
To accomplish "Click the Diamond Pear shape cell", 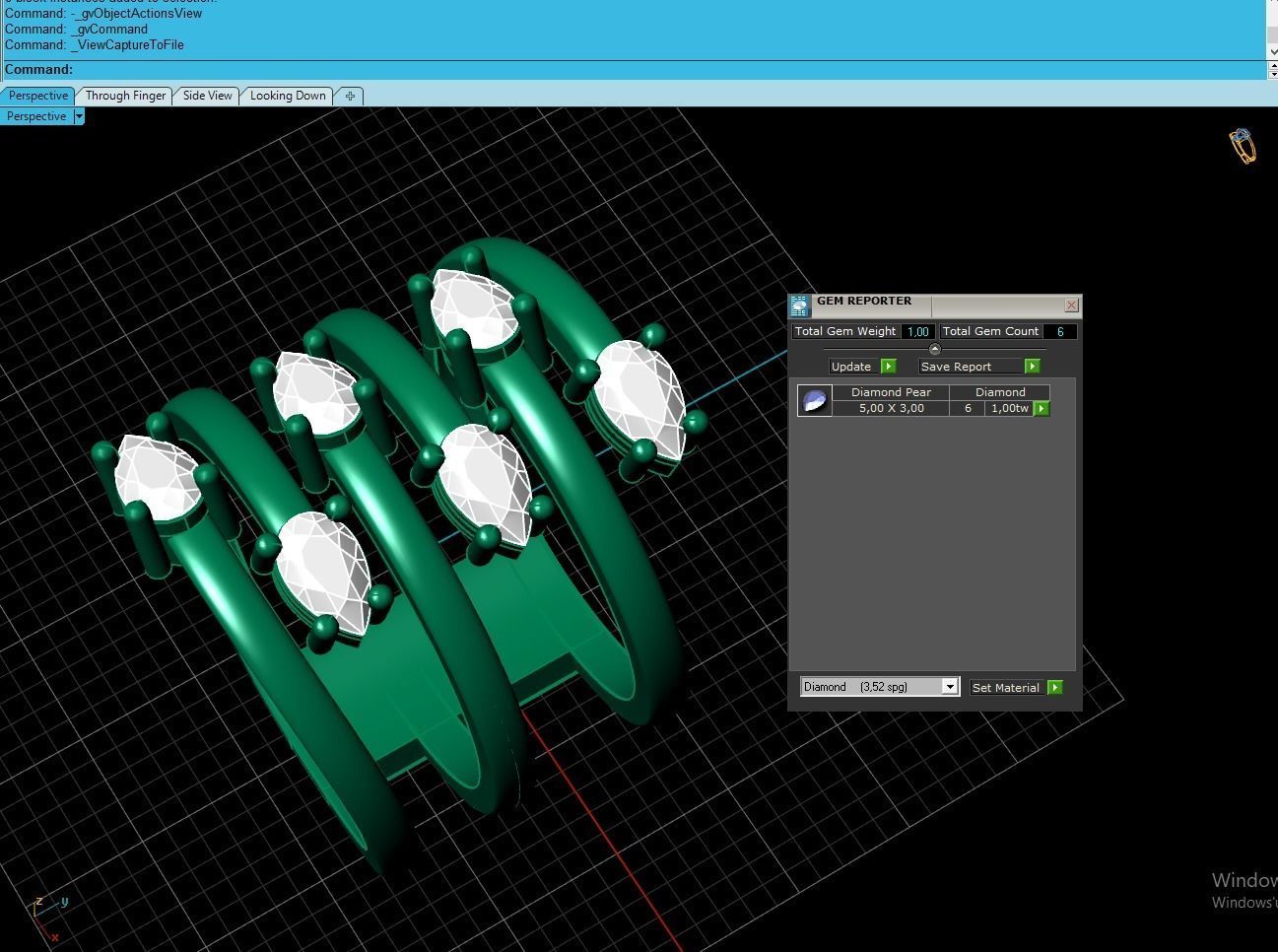I will pyautogui.click(x=891, y=392).
